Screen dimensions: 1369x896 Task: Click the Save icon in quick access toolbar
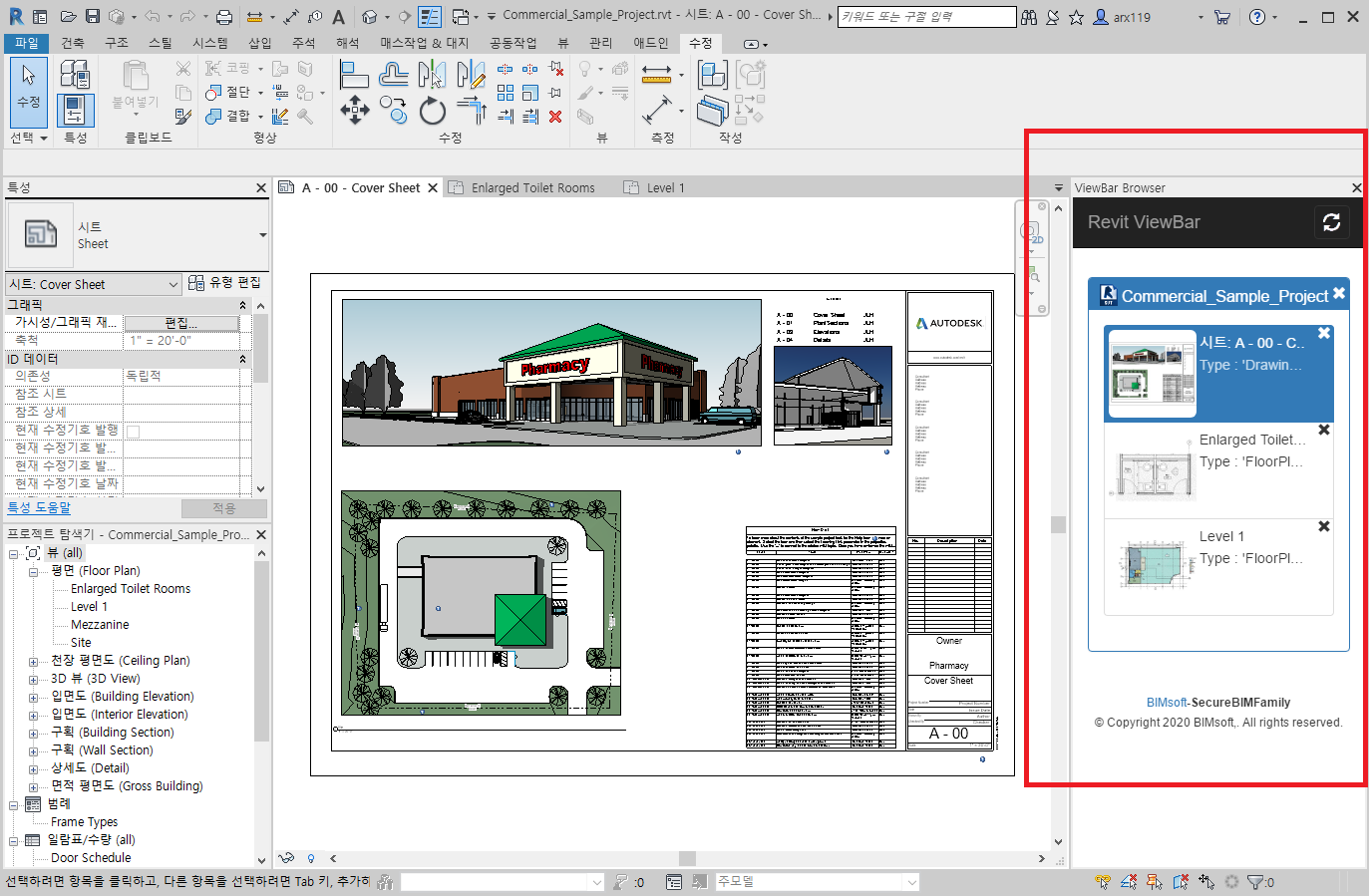[x=93, y=17]
